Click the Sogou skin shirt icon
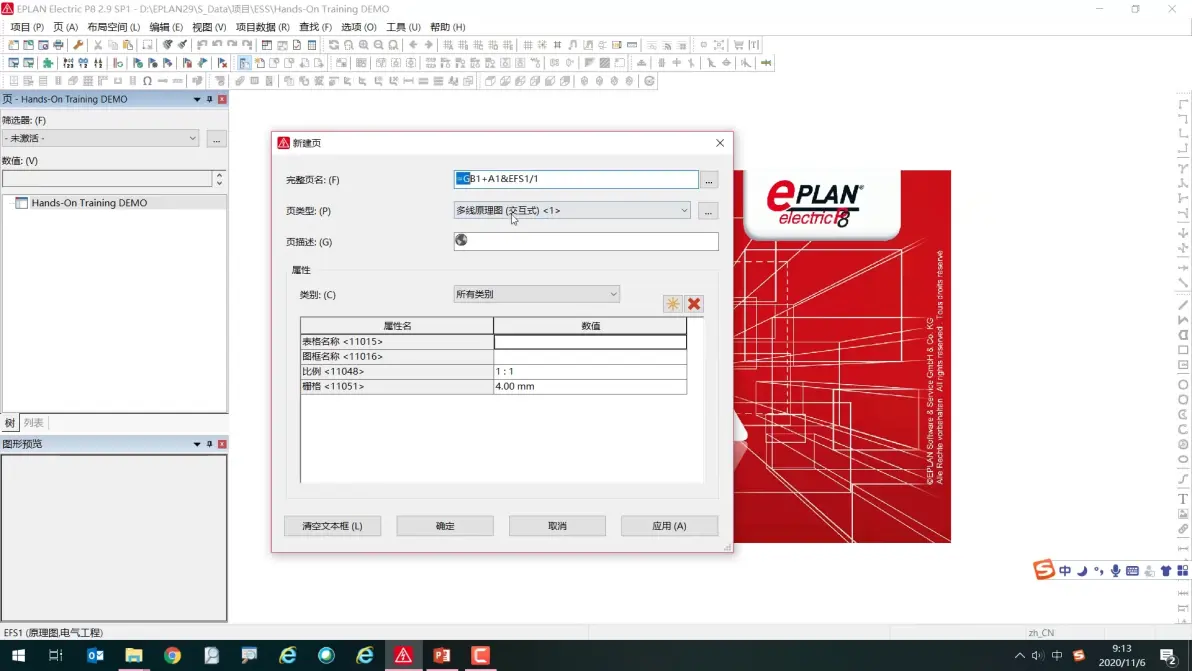Image resolution: width=1192 pixels, height=671 pixels. click(x=1165, y=571)
